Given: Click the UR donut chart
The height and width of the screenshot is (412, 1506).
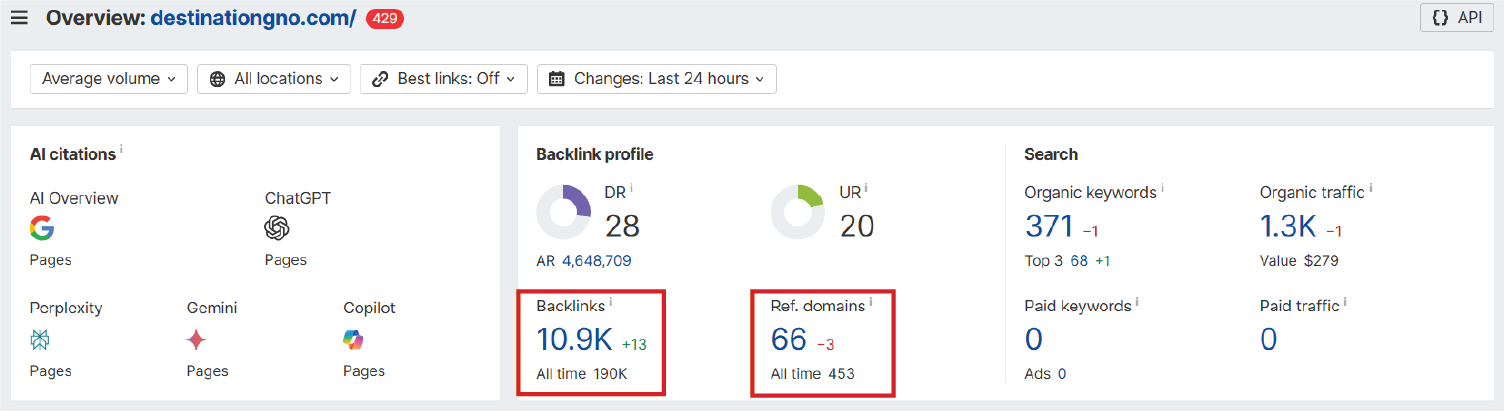Looking at the screenshot, I should click(x=798, y=212).
